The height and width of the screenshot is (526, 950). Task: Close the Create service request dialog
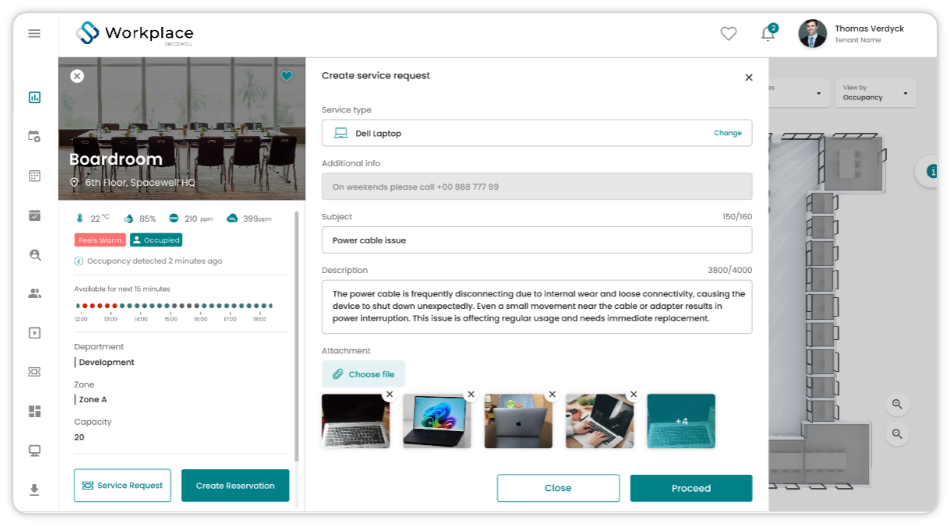(x=749, y=78)
